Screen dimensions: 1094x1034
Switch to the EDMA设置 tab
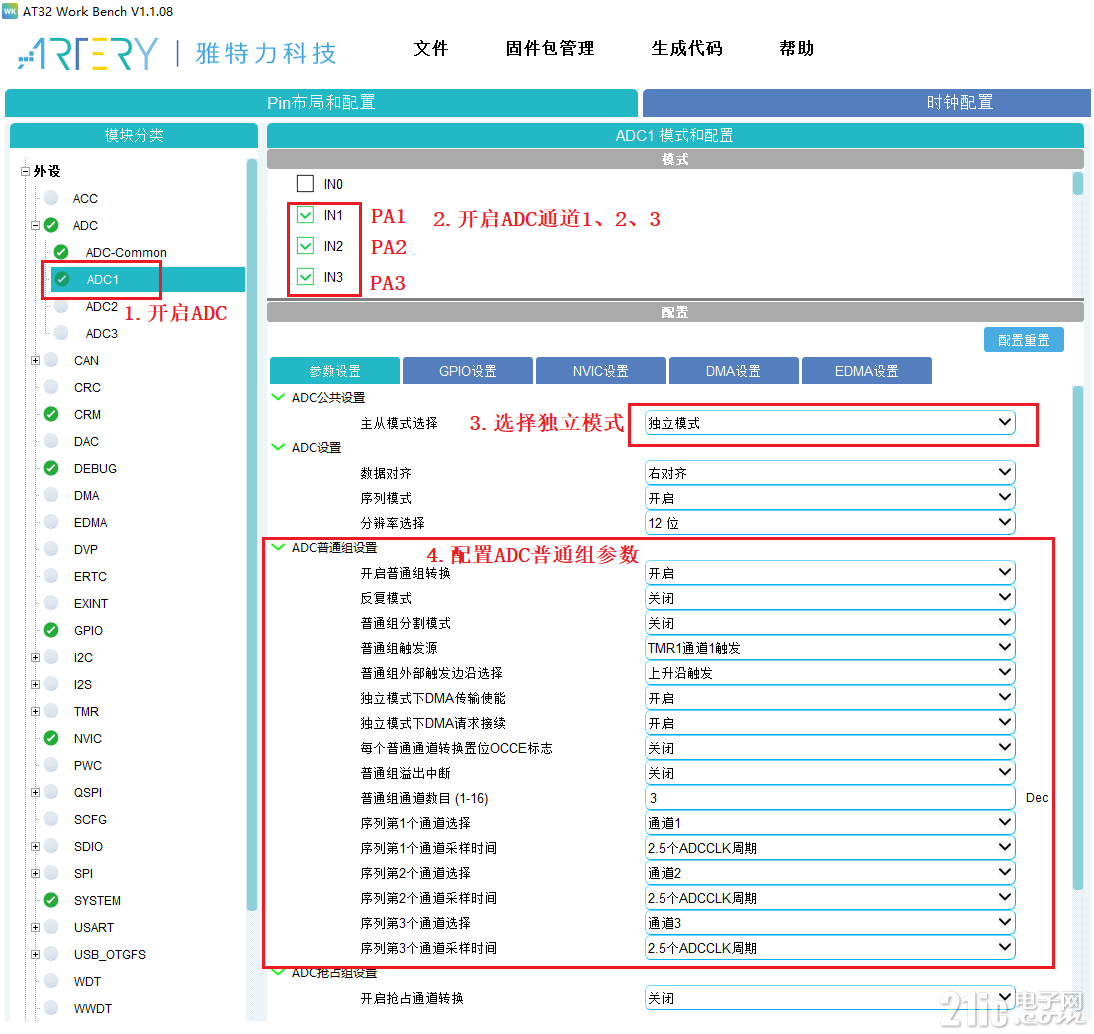867,370
